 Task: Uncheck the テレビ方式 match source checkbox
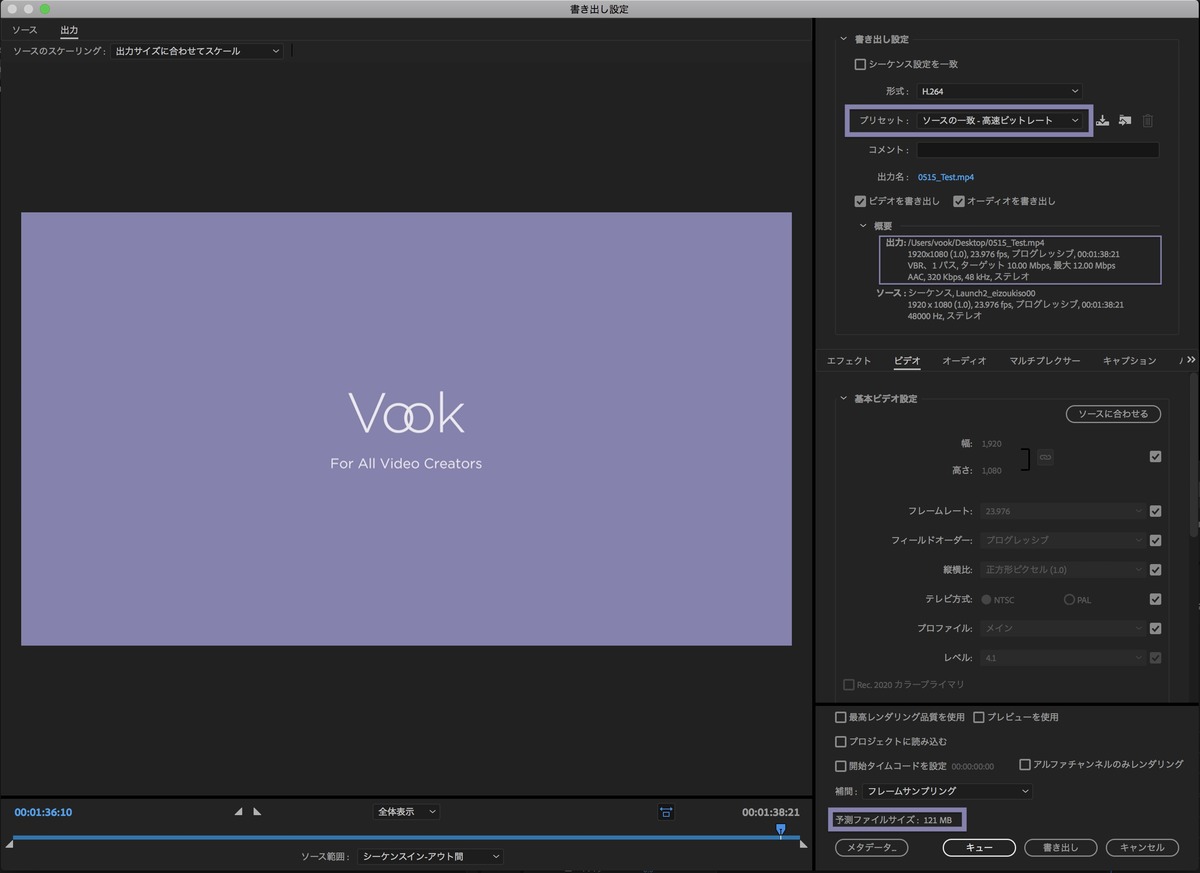(x=1156, y=599)
